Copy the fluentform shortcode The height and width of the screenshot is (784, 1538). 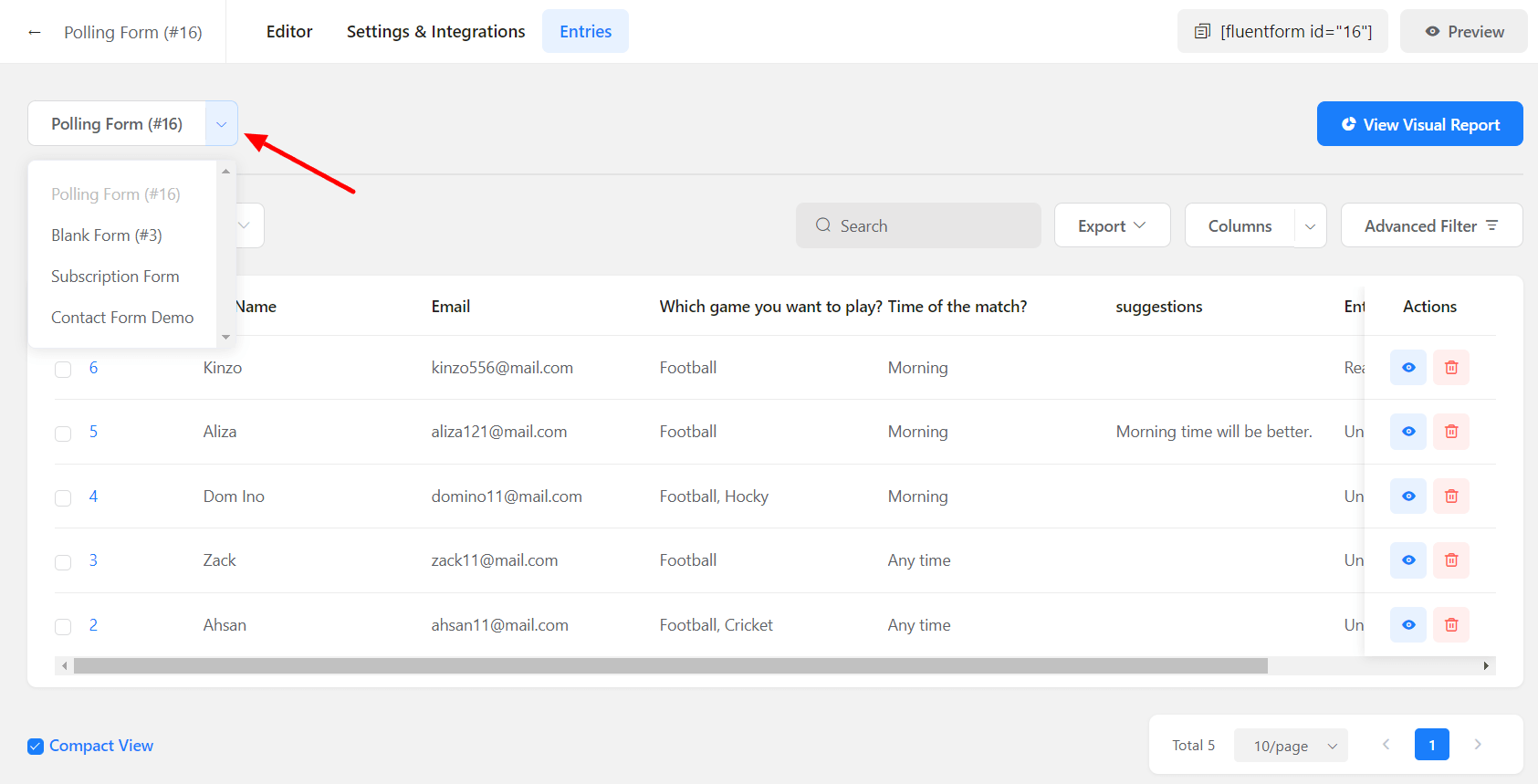coord(1282,32)
